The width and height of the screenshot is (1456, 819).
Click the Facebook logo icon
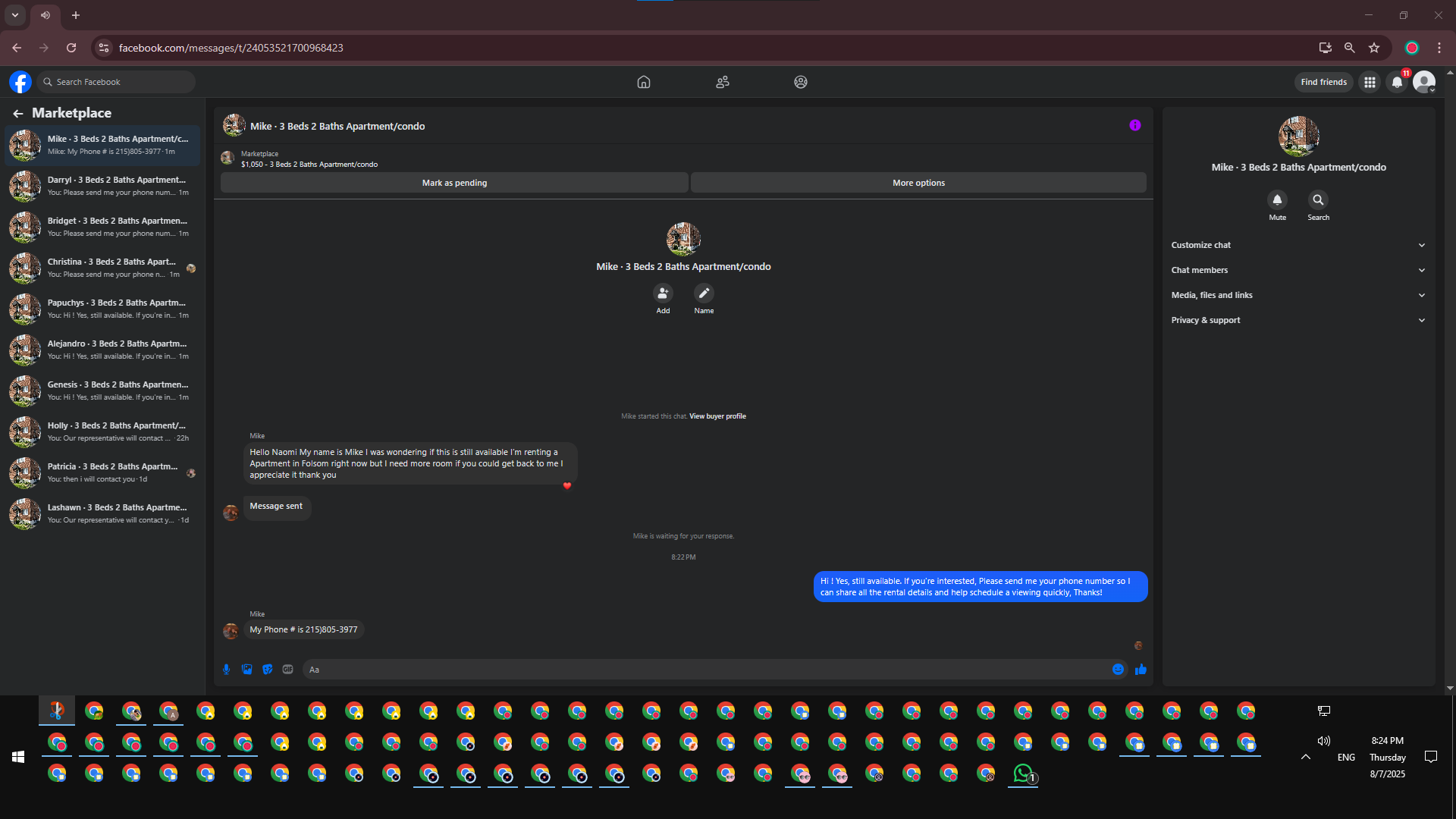(x=20, y=82)
